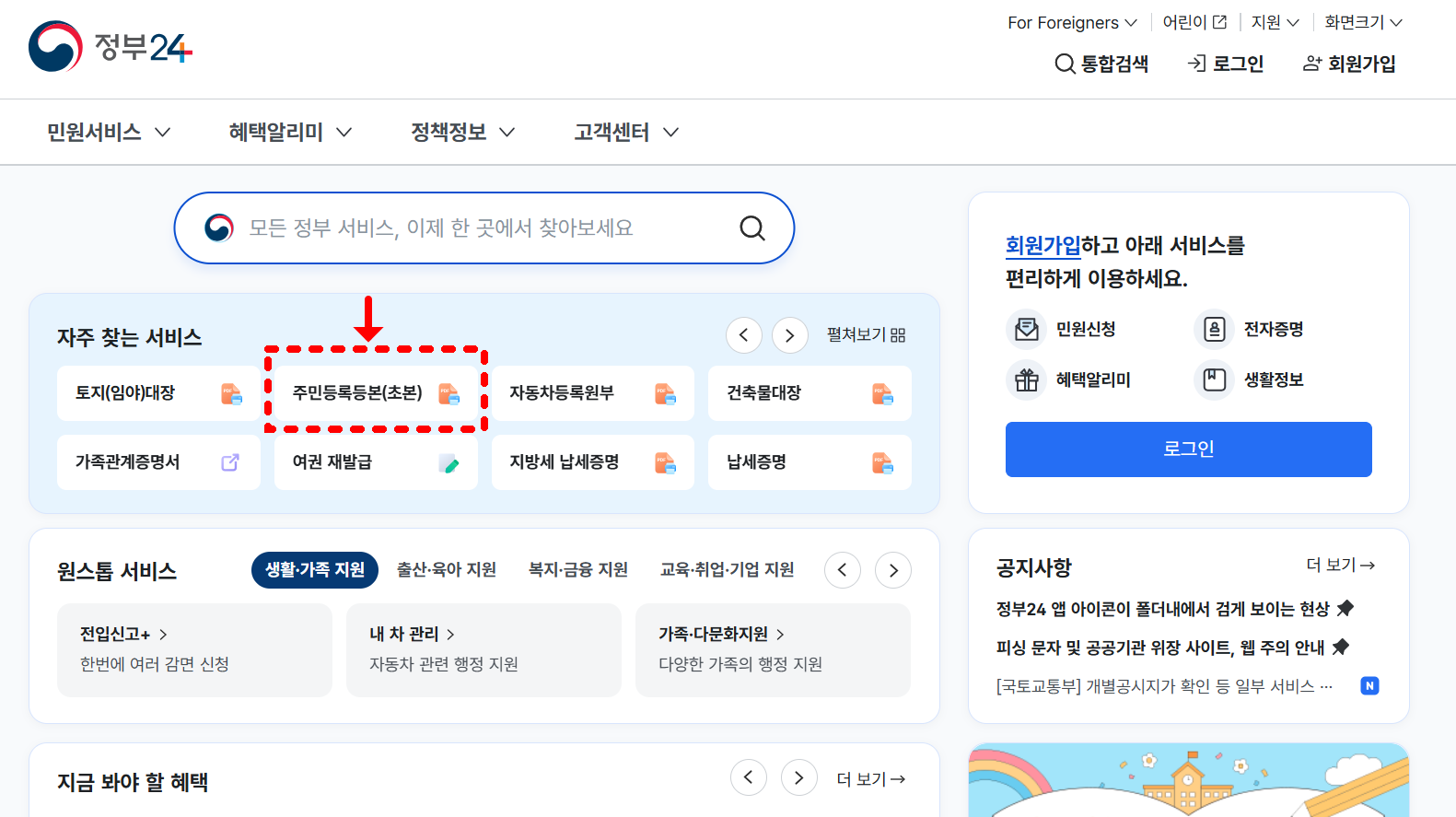
Task: Open the 내 차 관리 card
Action: click(483, 650)
